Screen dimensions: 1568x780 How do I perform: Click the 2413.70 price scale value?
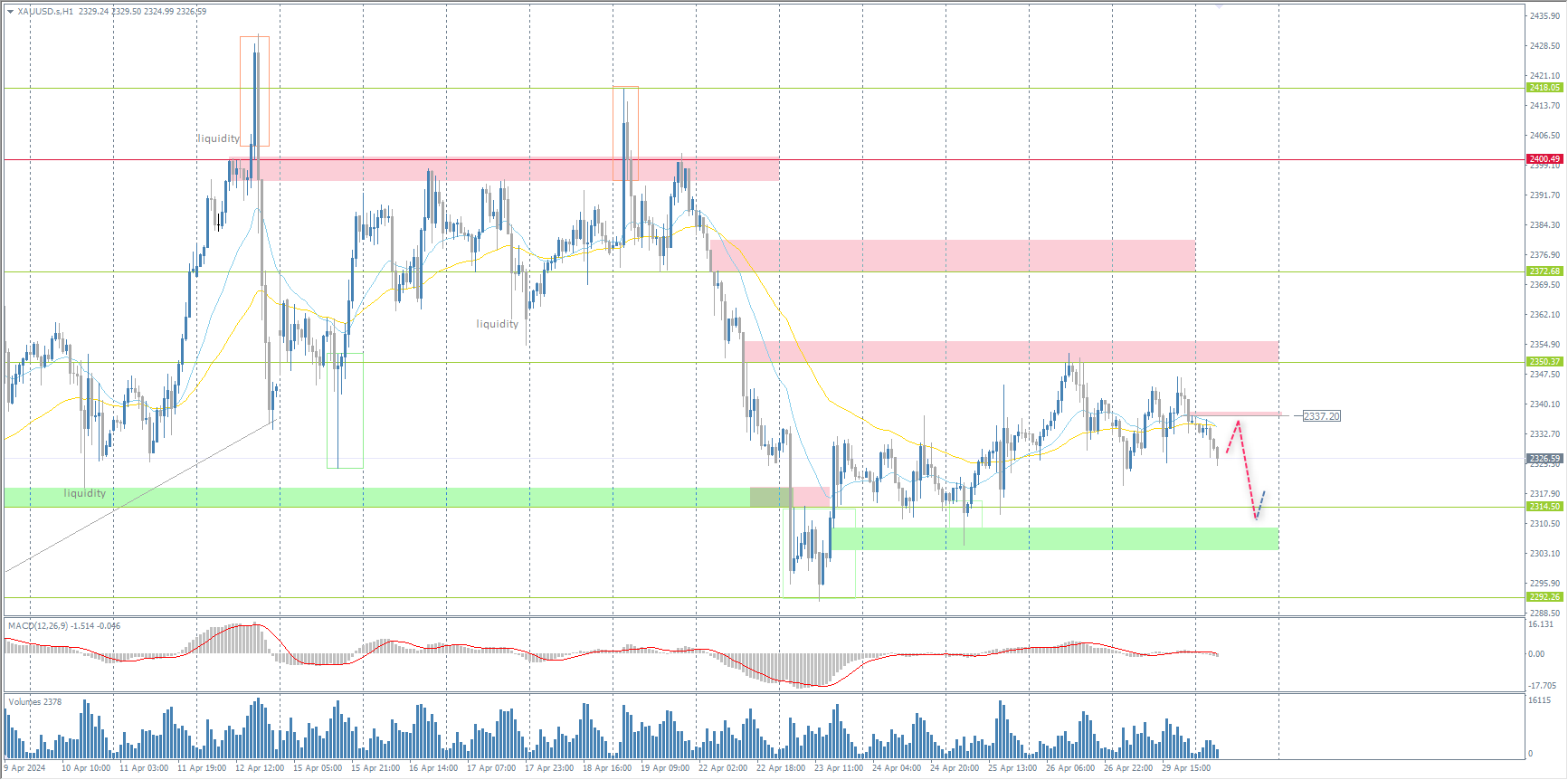1544,106
